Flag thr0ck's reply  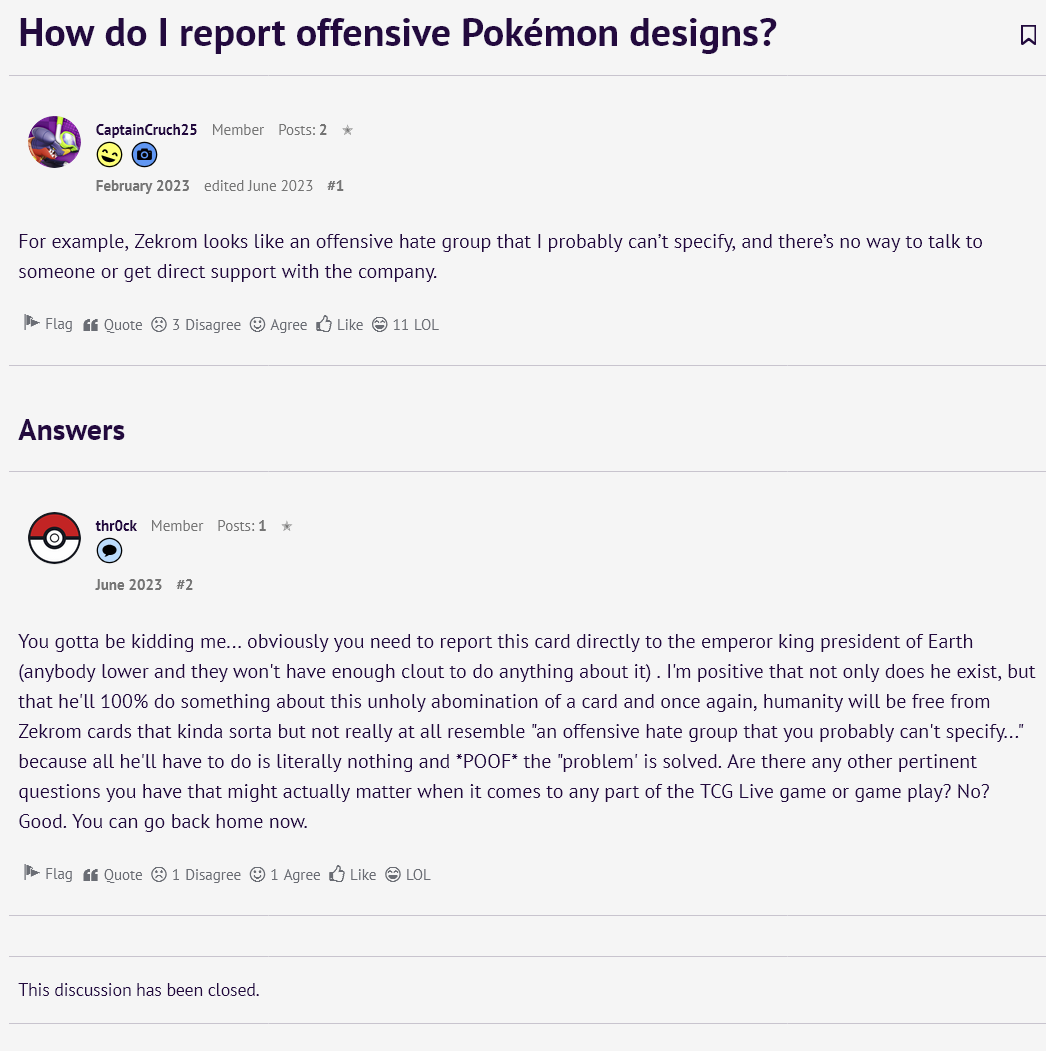point(48,873)
